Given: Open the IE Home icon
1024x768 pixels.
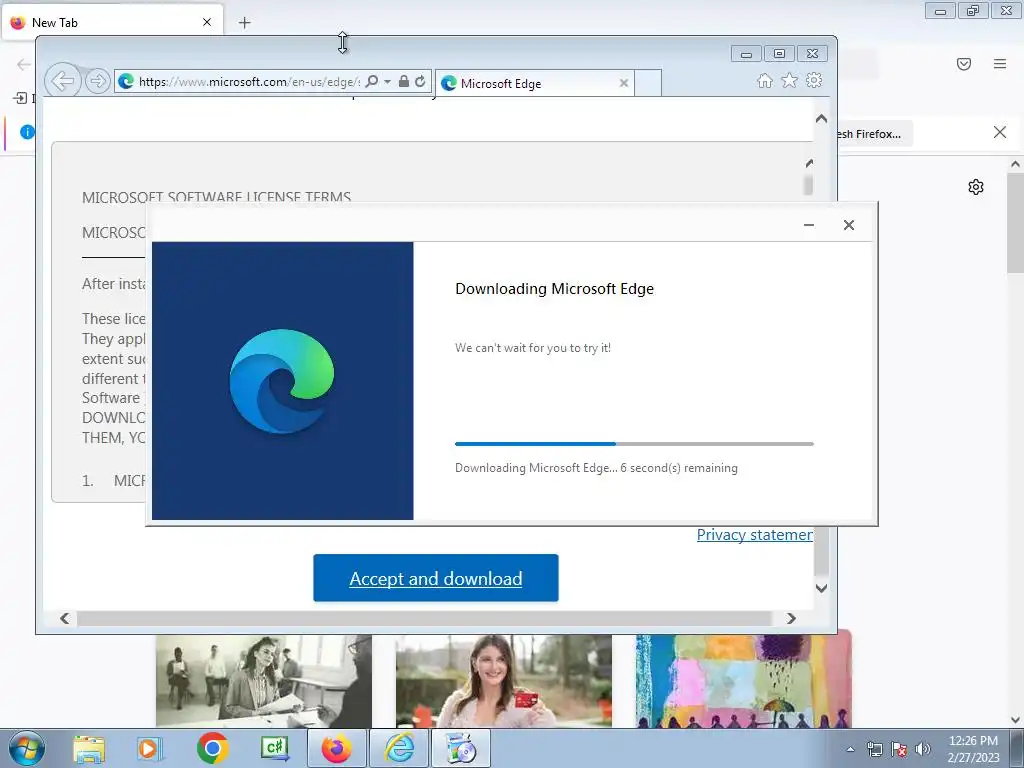Looking at the screenshot, I should pyautogui.click(x=765, y=80).
